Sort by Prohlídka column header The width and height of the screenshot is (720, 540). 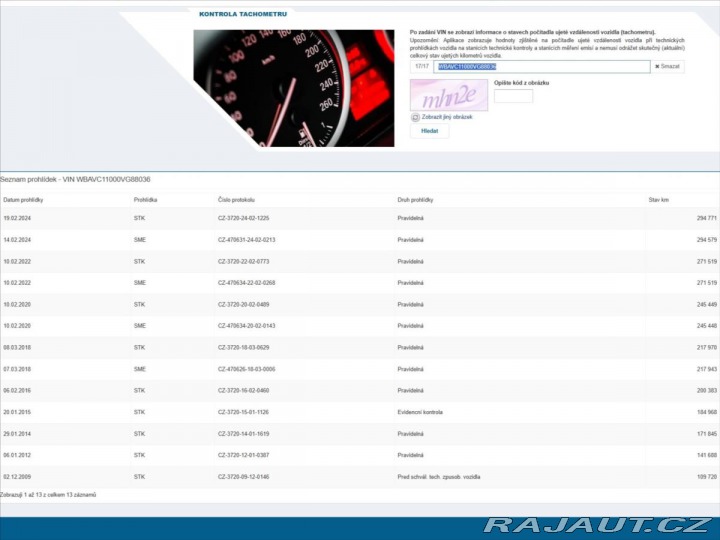click(145, 200)
